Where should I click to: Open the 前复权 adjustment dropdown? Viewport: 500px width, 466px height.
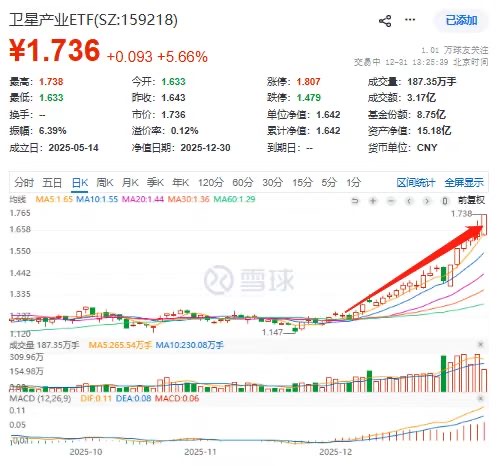point(472,200)
